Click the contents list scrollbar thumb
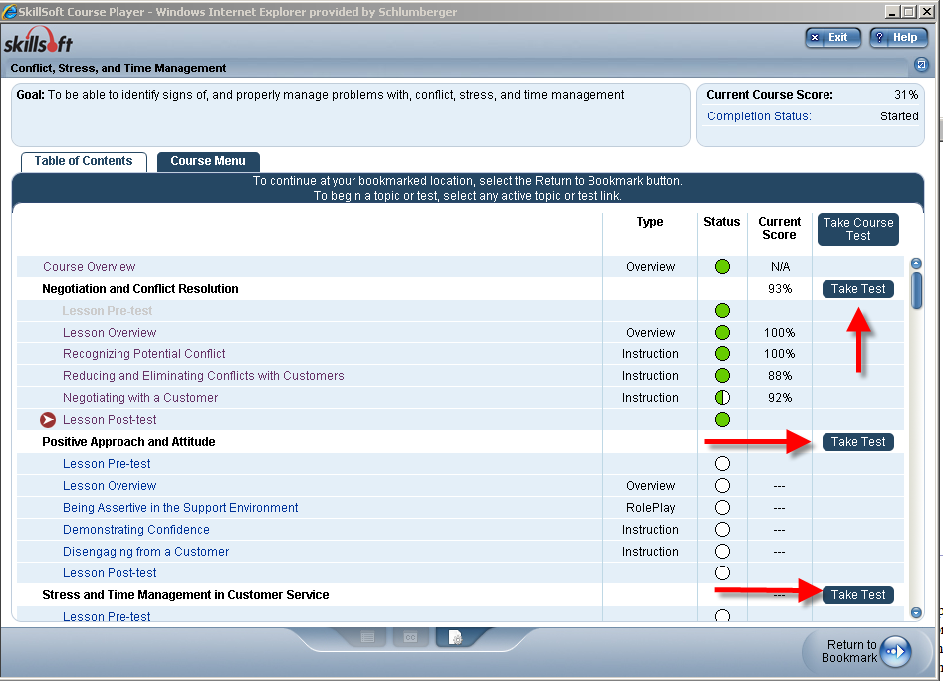 coord(917,291)
